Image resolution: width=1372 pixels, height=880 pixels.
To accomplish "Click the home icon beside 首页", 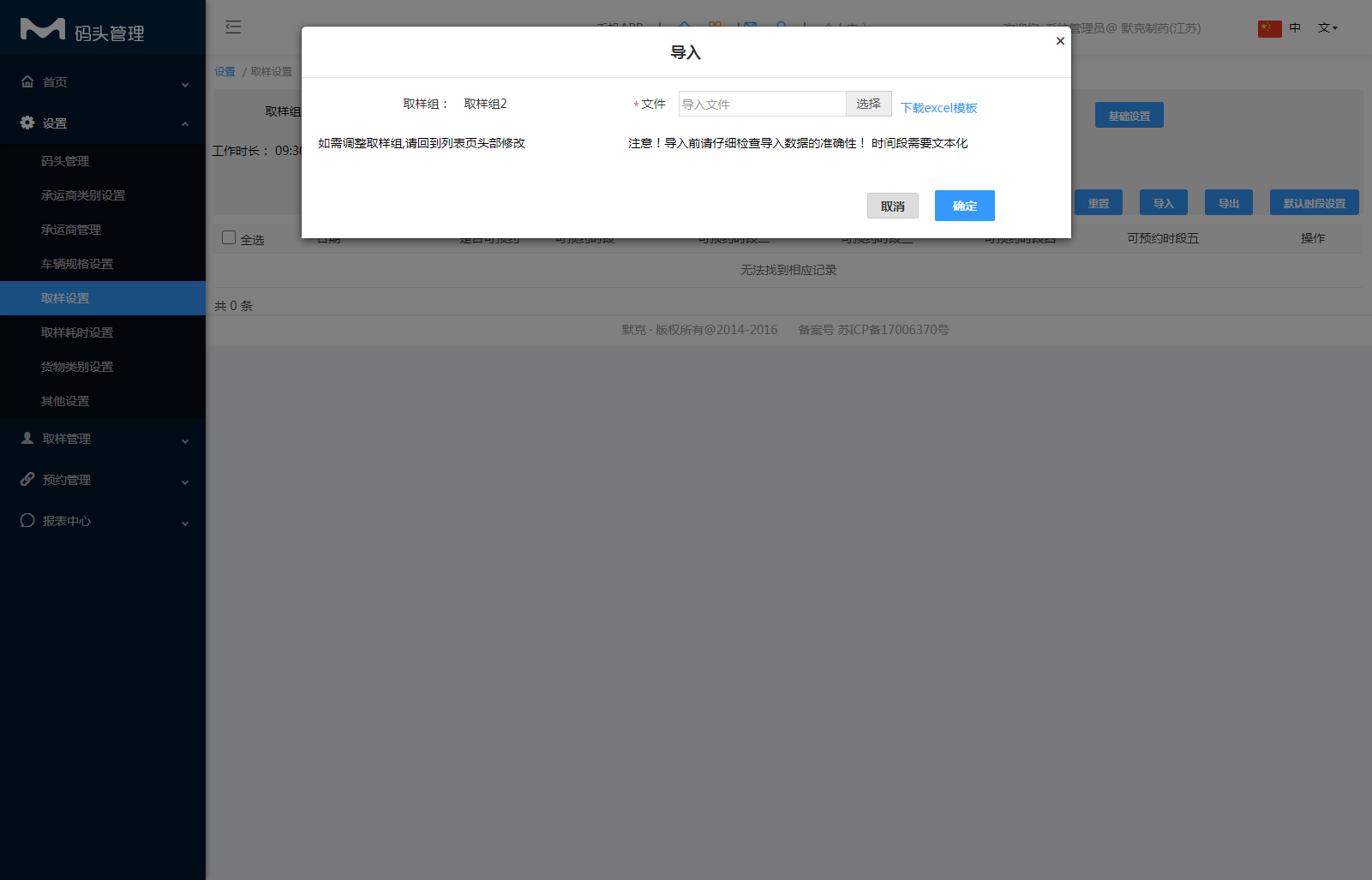I will [x=27, y=81].
